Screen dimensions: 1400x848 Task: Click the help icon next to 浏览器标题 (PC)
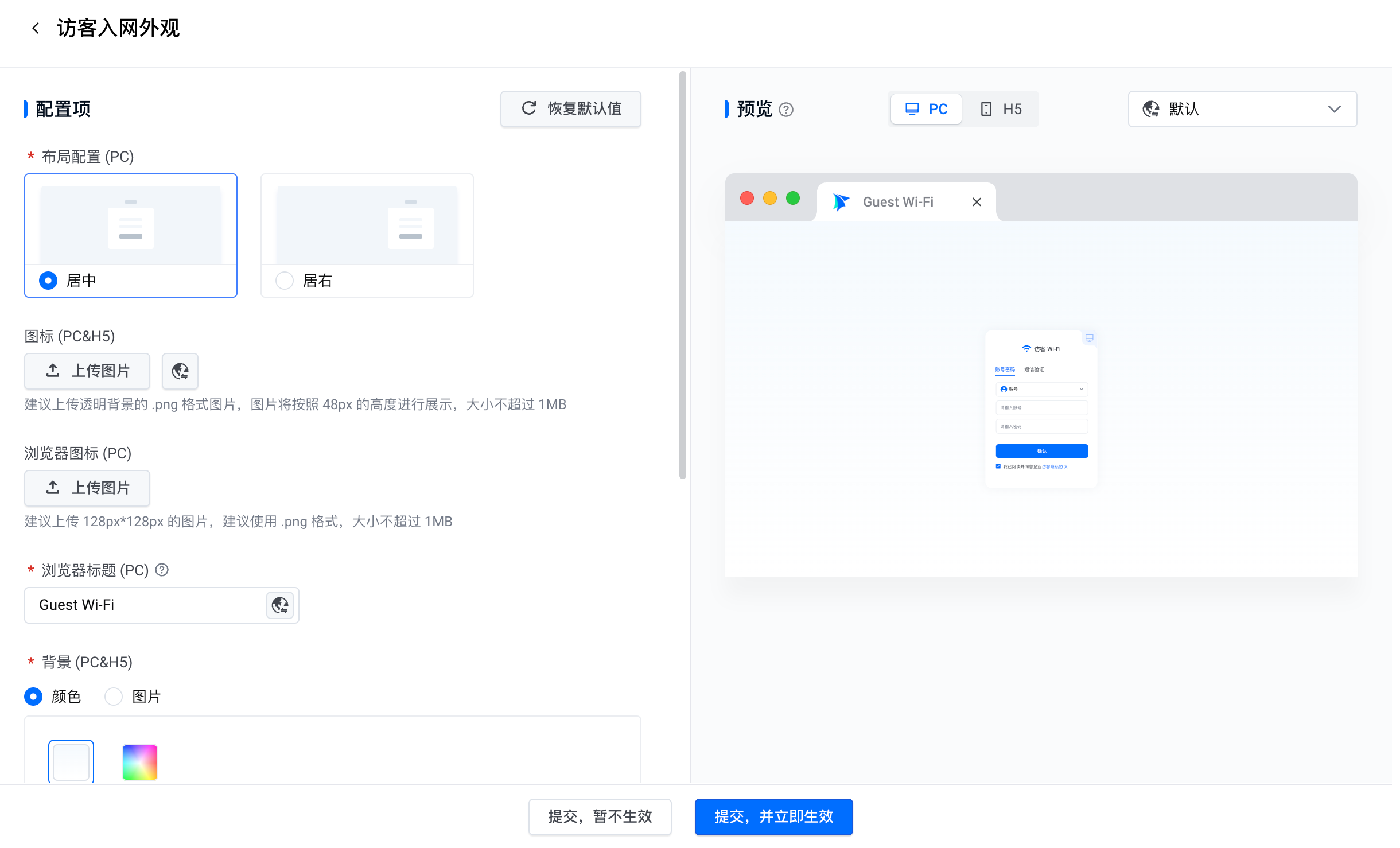tap(162, 570)
